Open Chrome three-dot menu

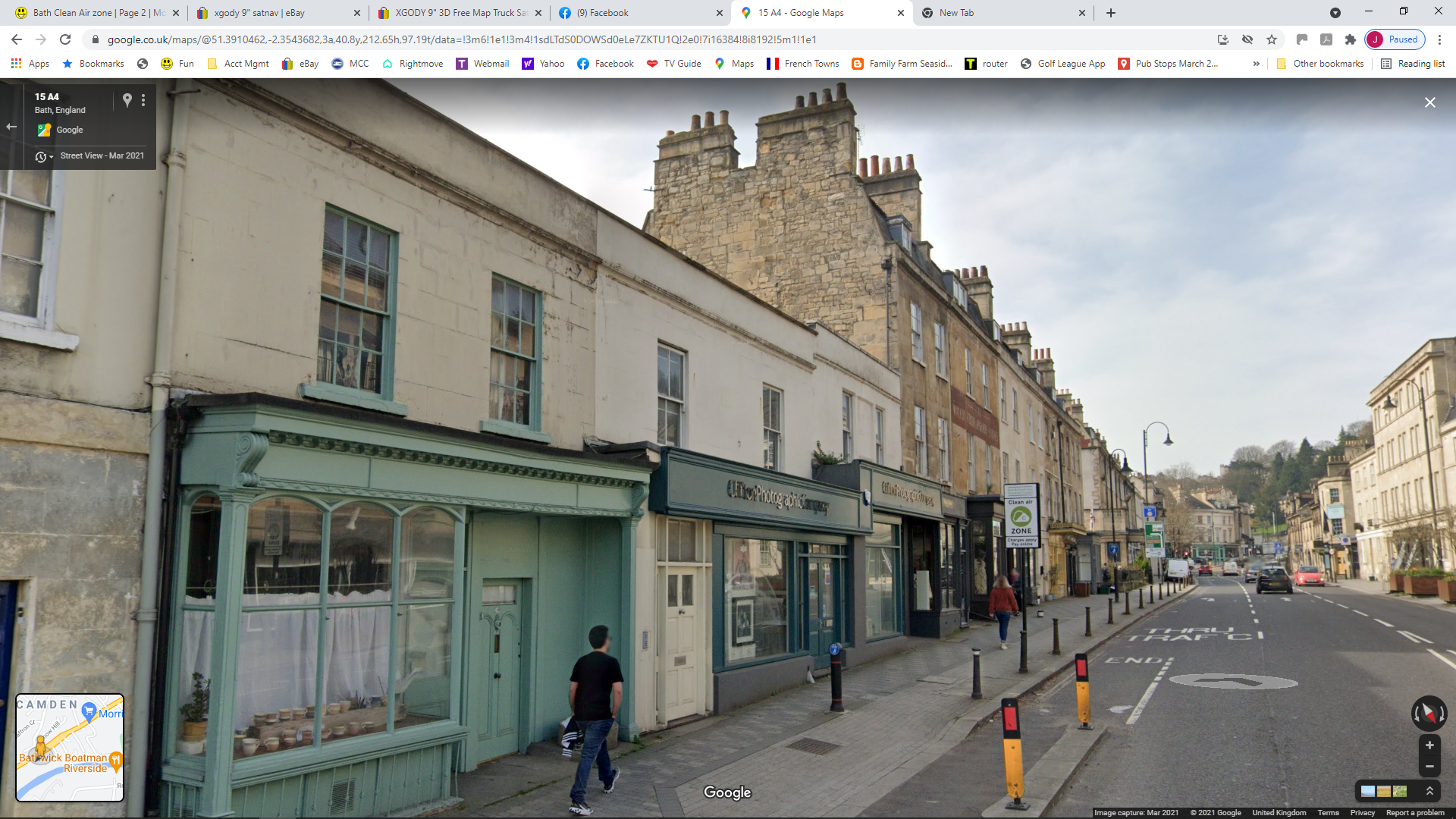click(x=1439, y=39)
